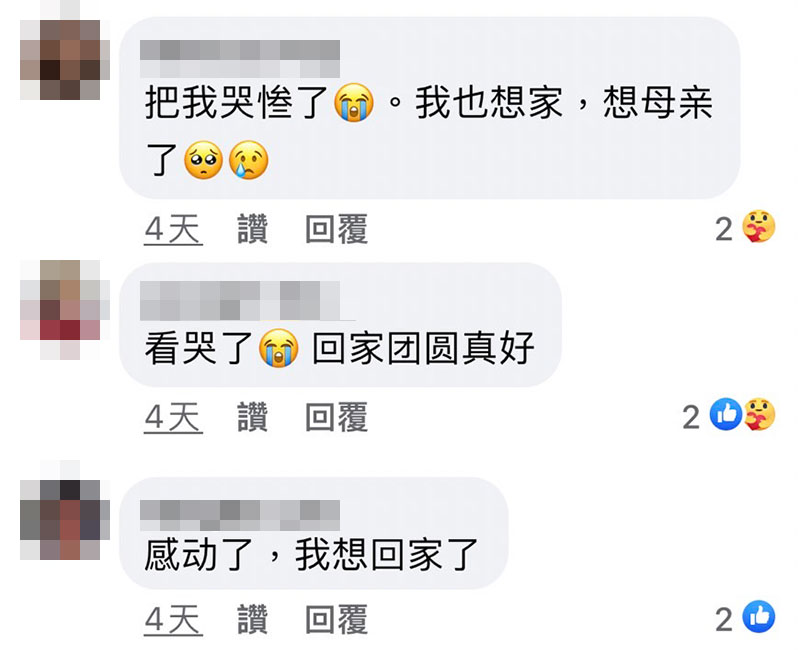This screenshot has width=800, height=650.
Task: Like the comment 感动了，我想回家了
Action: 253,619
